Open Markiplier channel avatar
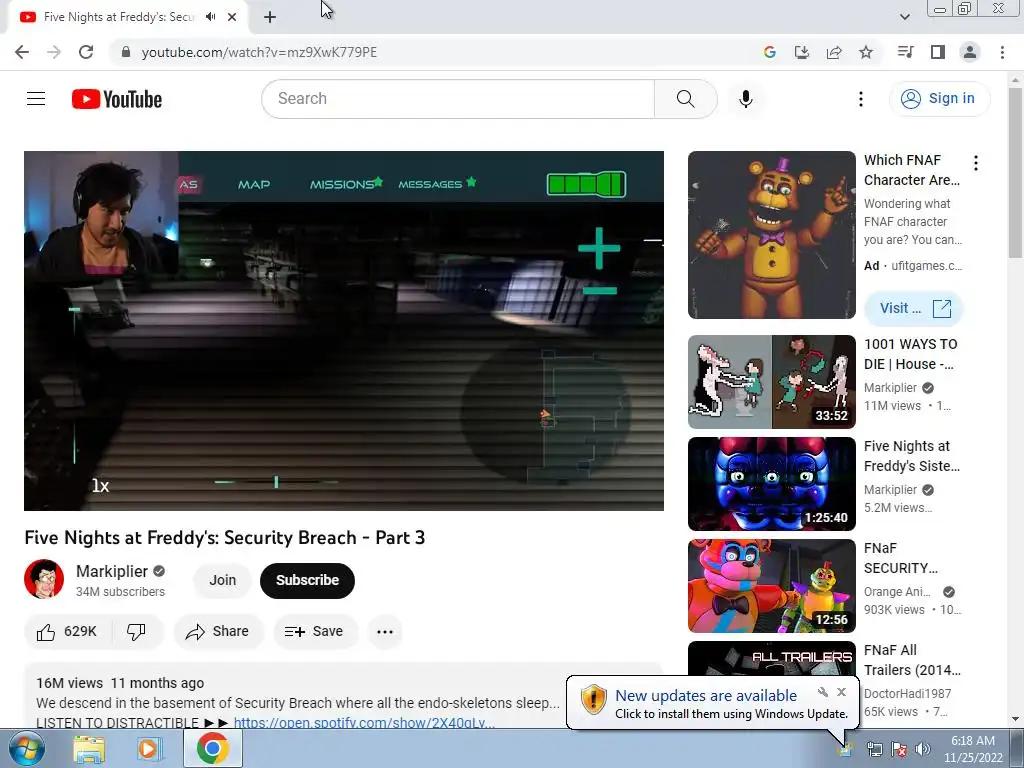 (x=44, y=579)
